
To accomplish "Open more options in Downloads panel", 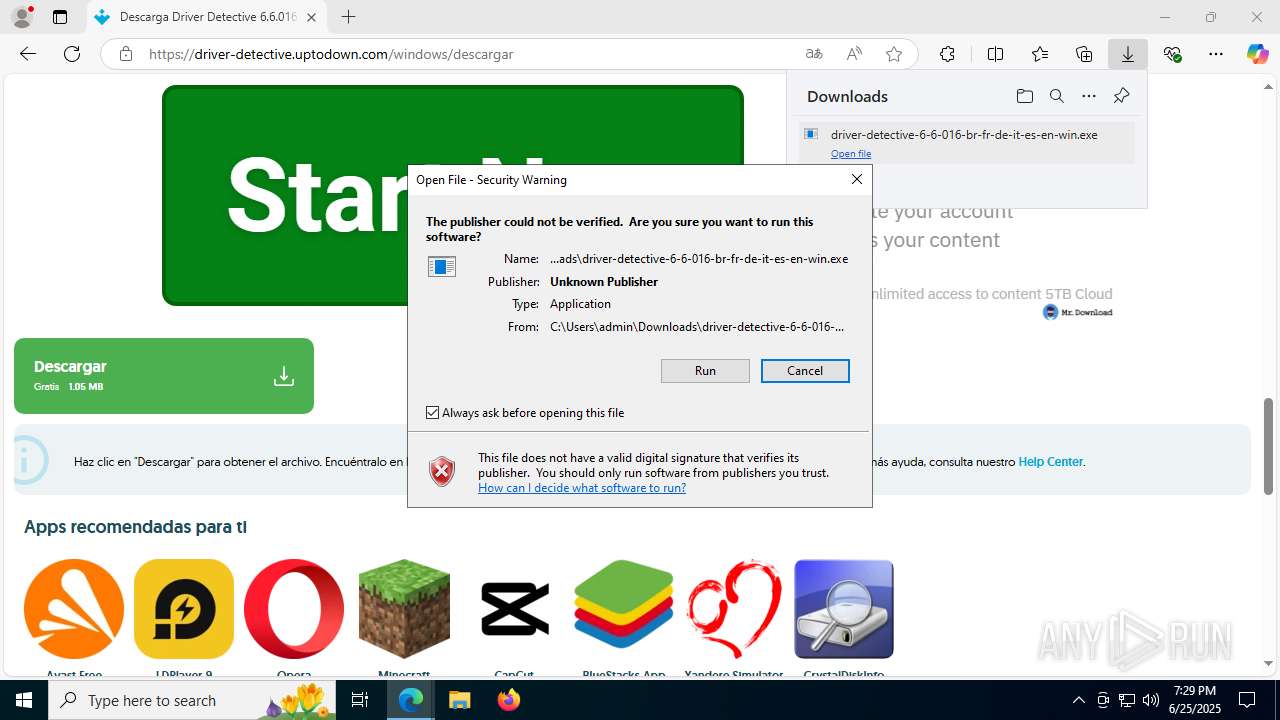I will pos(1089,96).
